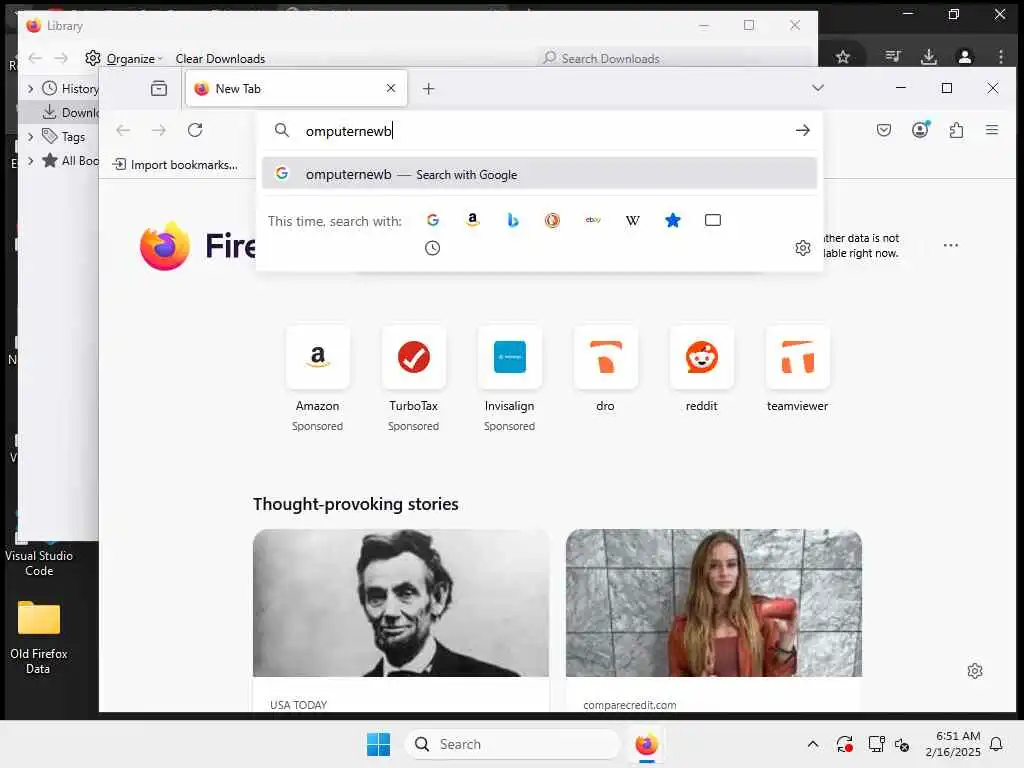This screenshot has width=1024, height=768.
Task: Select Downloads item in Library sidebar
Action: pos(60,112)
